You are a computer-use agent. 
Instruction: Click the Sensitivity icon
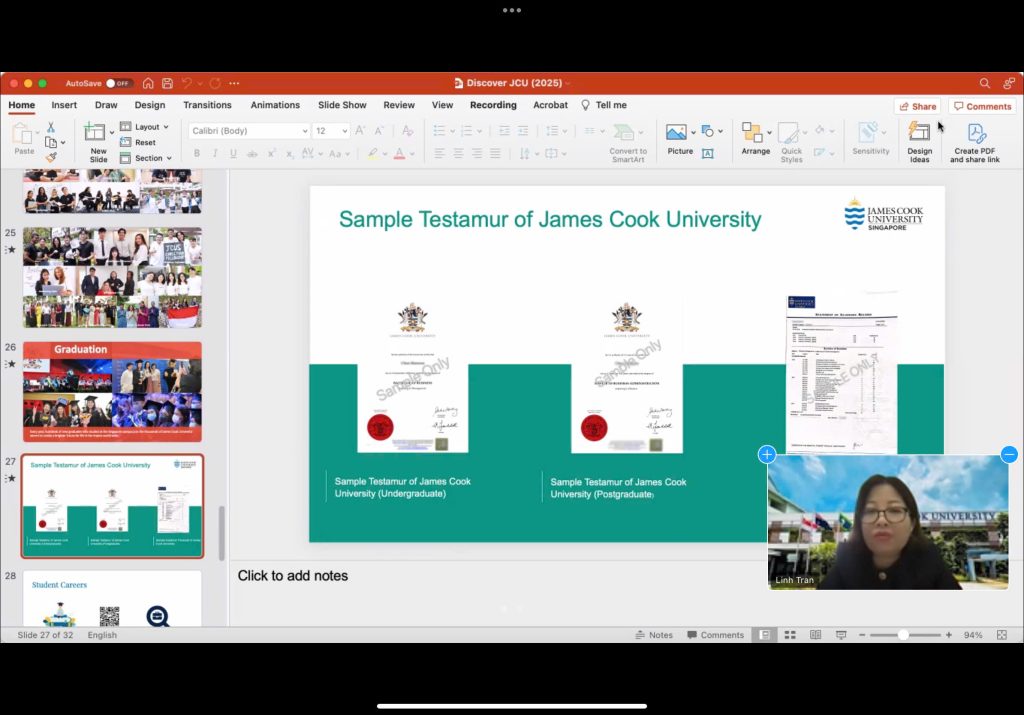(x=868, y=133)
